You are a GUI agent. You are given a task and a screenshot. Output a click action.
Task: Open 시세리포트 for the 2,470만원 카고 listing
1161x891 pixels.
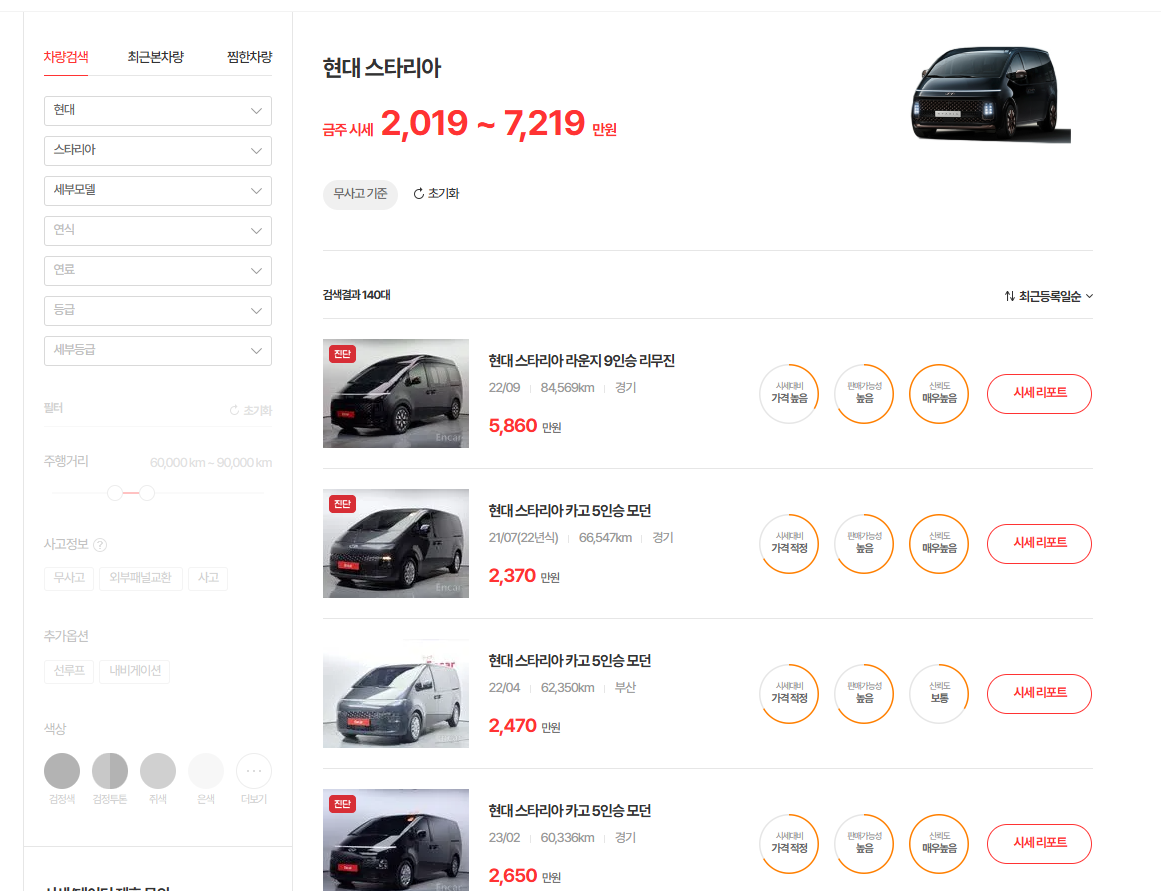(1040, 694)
